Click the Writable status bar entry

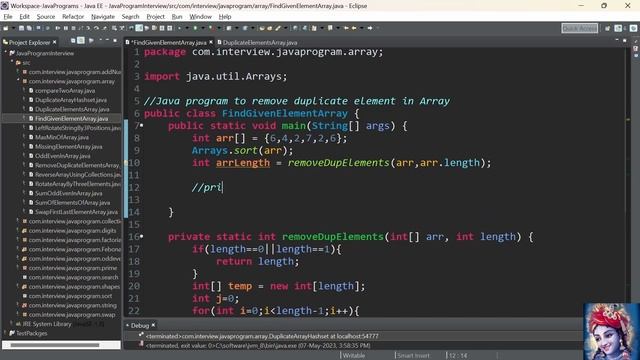tap(354, 356)
